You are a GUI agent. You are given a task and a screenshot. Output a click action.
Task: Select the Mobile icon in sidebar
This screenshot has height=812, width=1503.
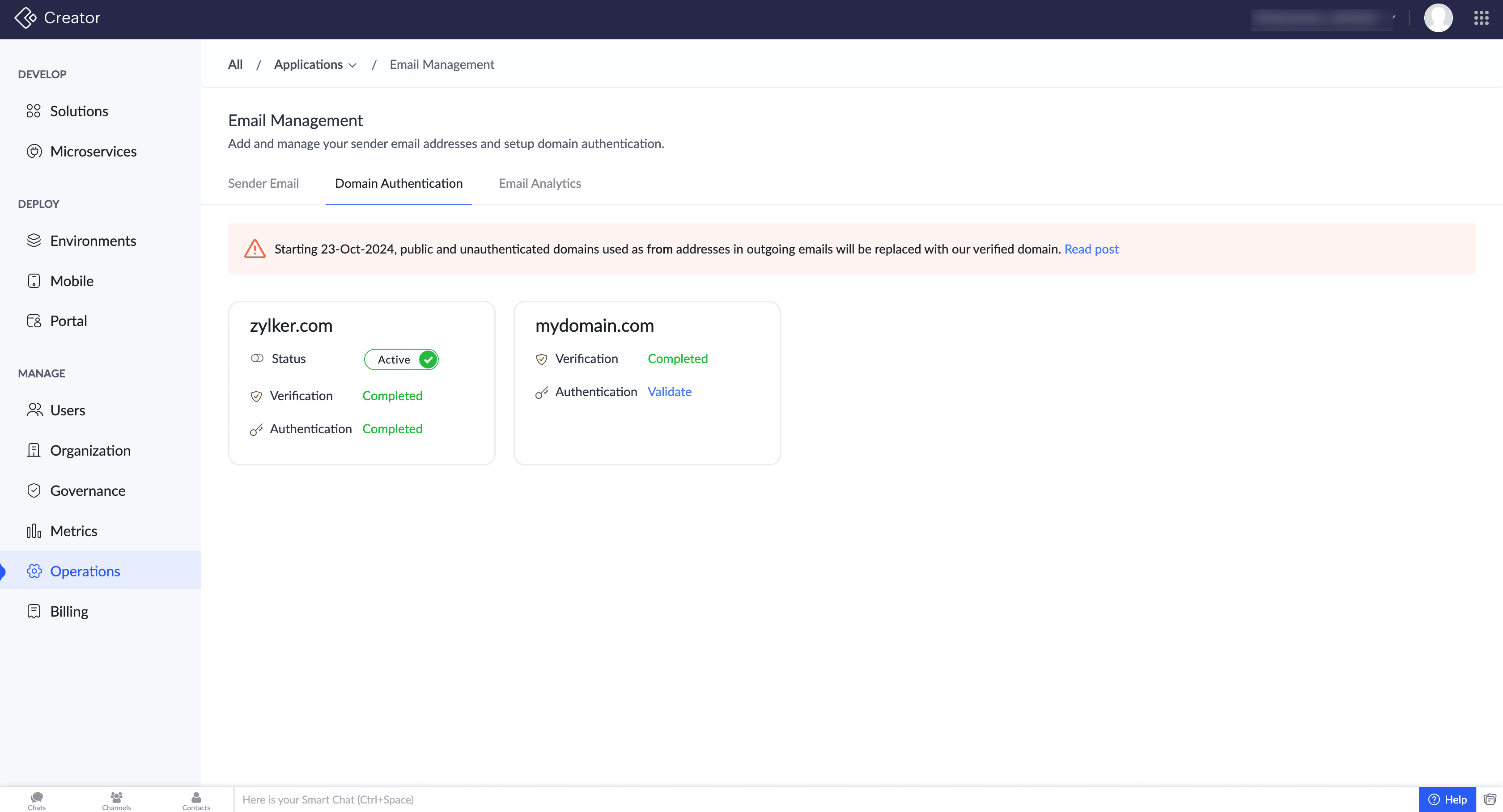tap(34, 281)
